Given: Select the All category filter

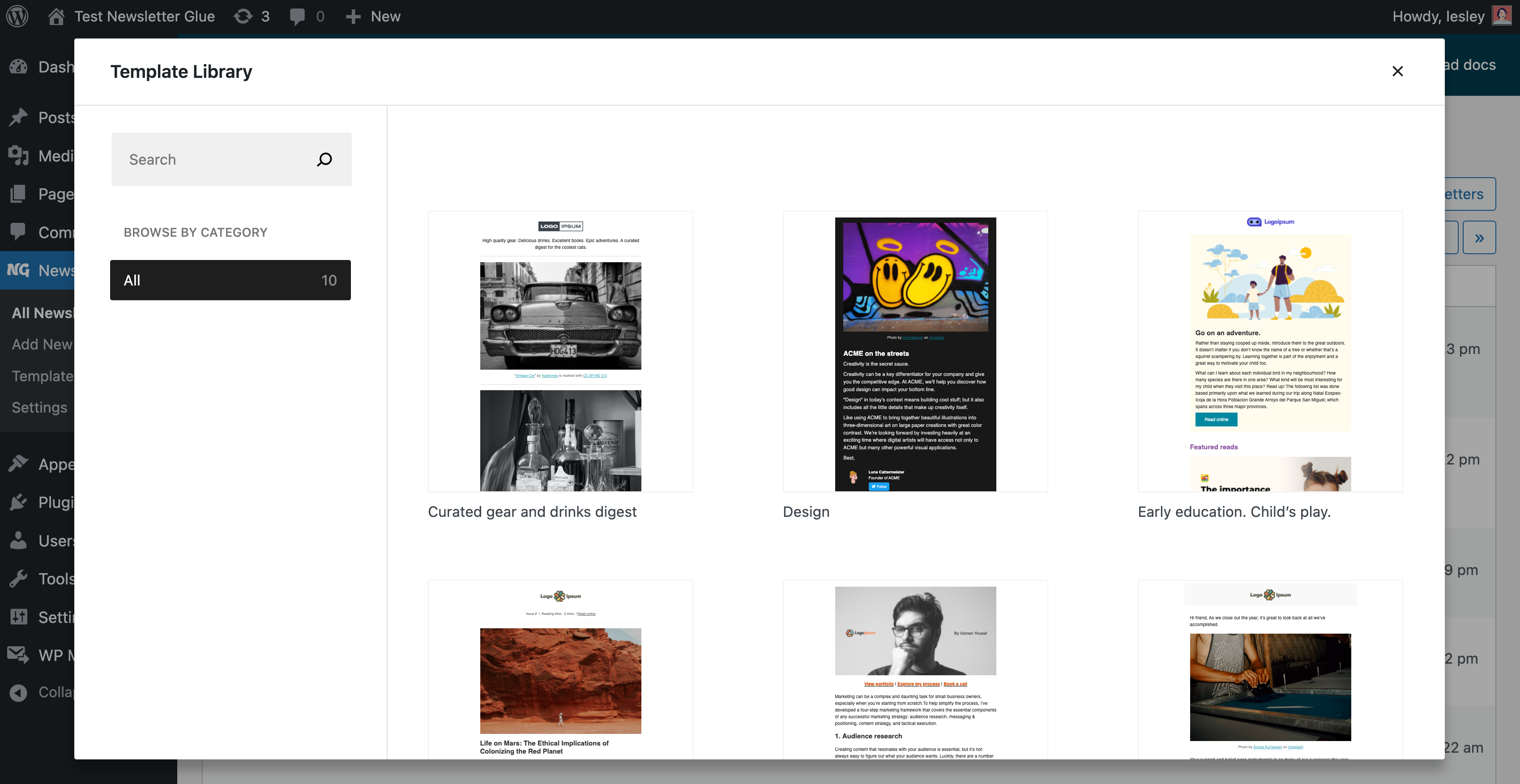Looking at the screenshot, I should point(230,280).
